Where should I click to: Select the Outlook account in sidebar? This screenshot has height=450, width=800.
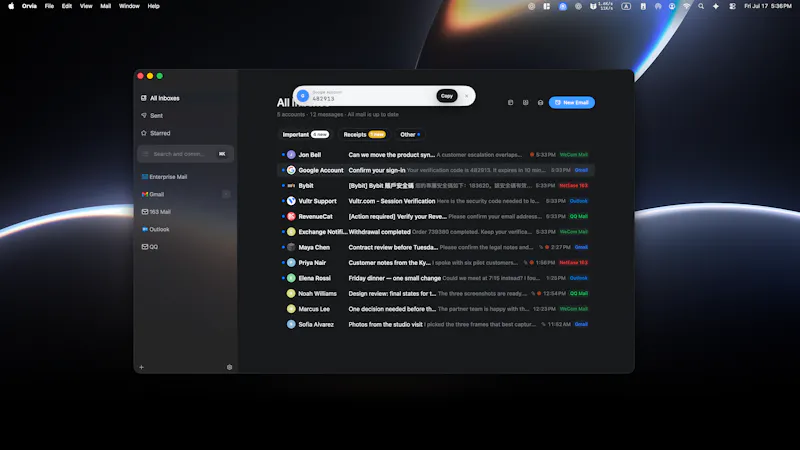(x=185, y=229)
